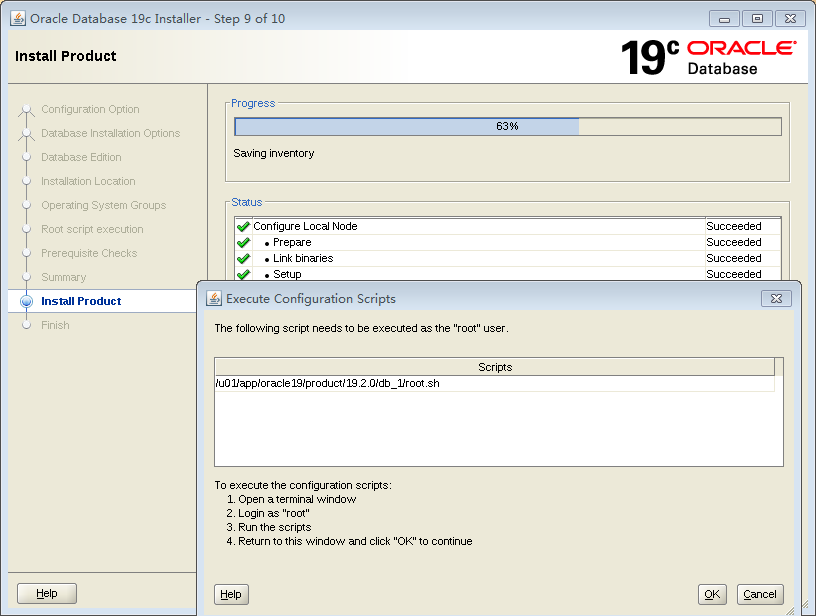Screen dimensions: 816x616
Task: Select the Summary step in the sidebar
Action: pyautogui.click(x=66, y=277)
